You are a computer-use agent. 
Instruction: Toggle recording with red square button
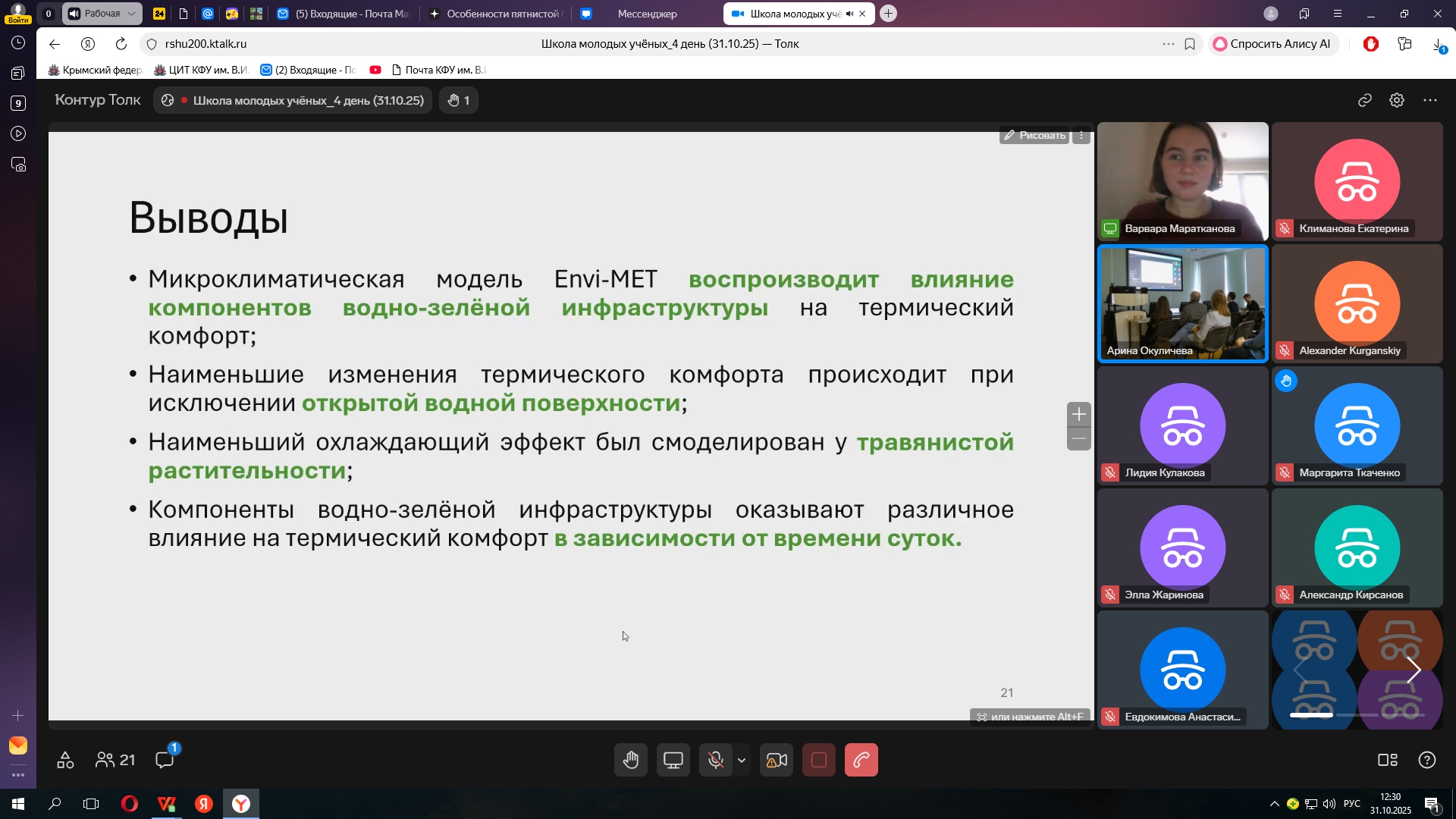pyautogui.click(x=818, y=760)
